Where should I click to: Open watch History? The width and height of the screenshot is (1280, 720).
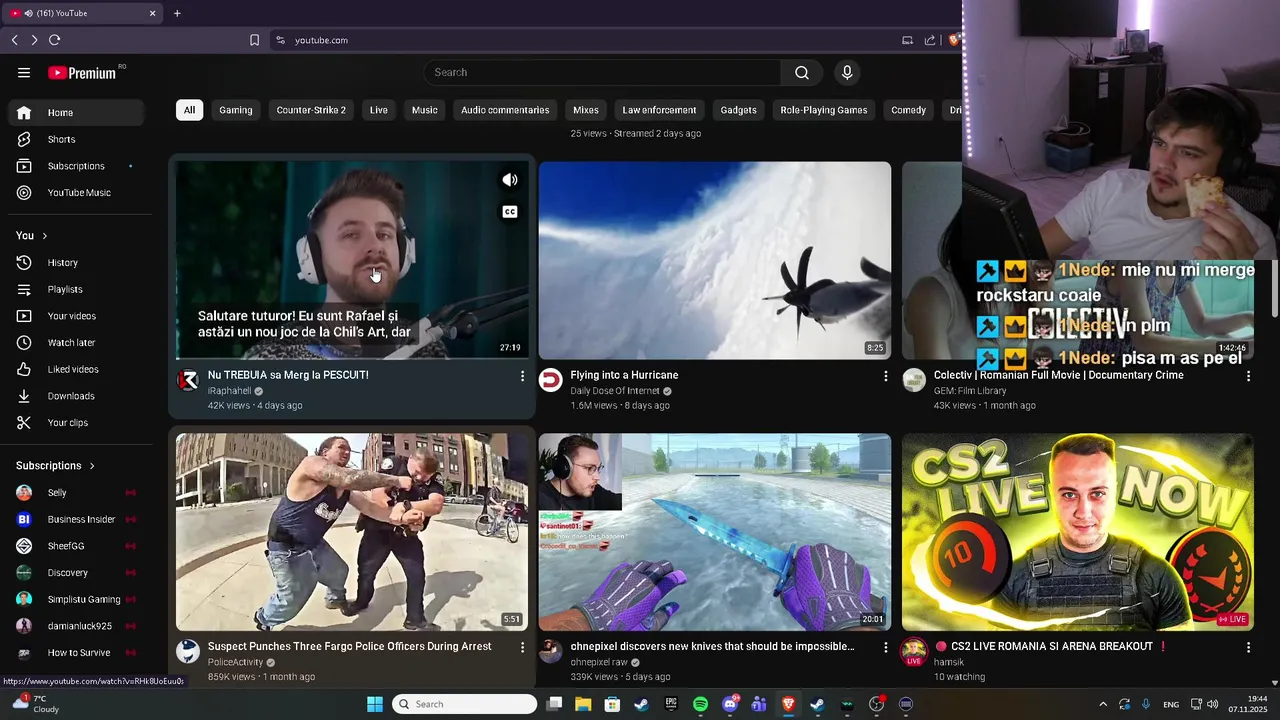(76, 263)
